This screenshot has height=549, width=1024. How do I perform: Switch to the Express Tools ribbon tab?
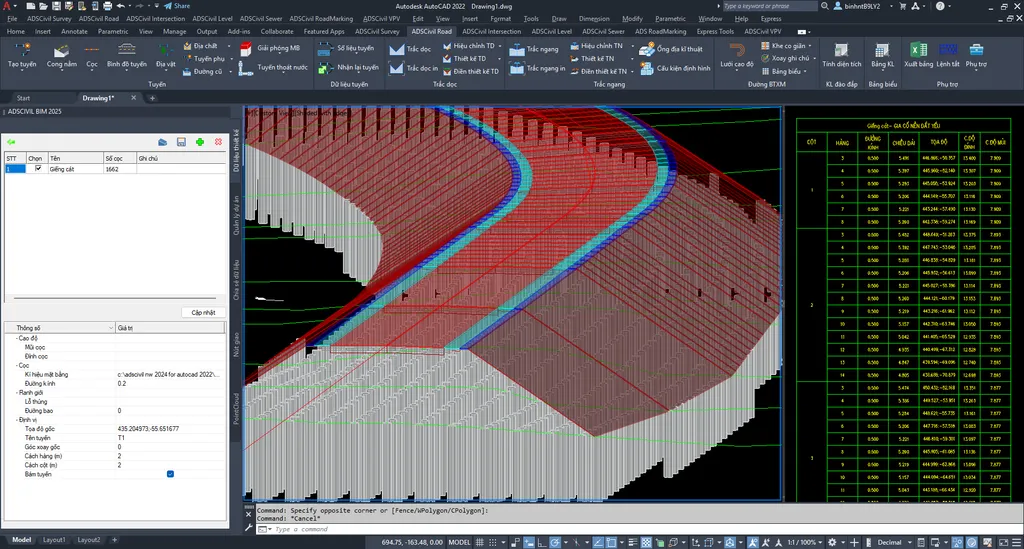(x=715, y=31)
